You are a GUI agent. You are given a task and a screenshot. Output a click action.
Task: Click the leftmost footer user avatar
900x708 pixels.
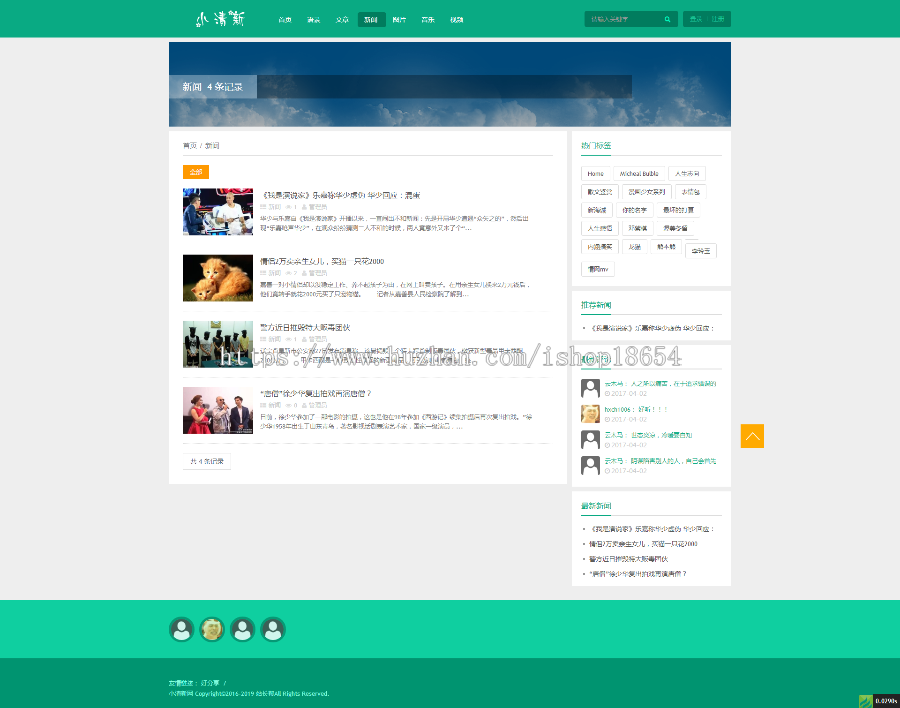point(181,629)
